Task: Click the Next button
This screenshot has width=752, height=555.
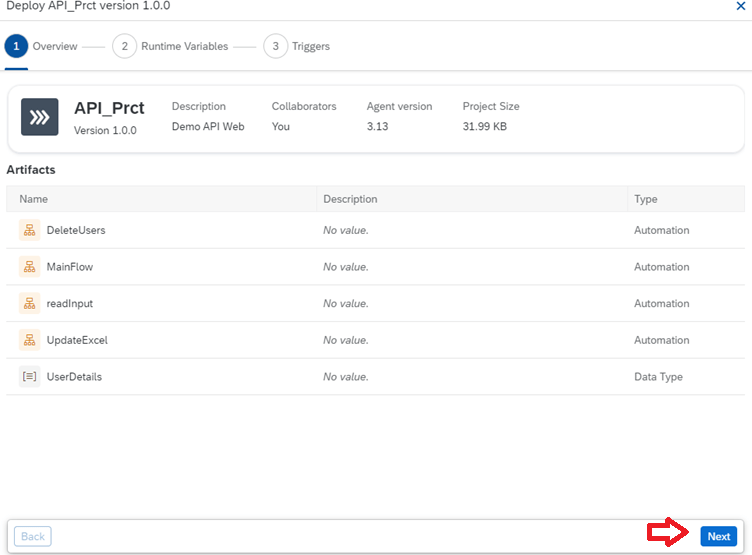Action: click(718, 536)
